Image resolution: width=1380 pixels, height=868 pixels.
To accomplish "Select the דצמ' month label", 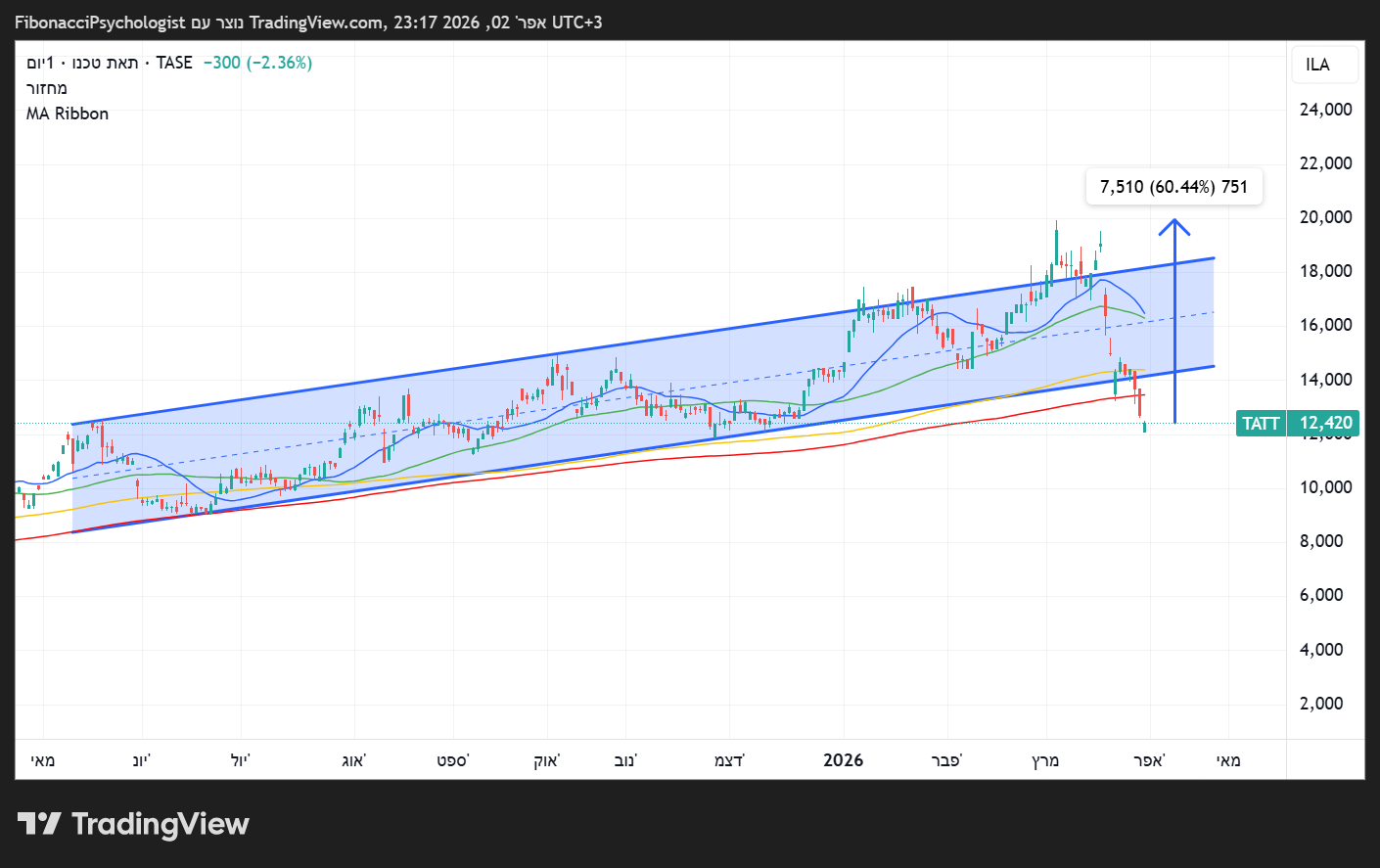I will tap(729, 760).
